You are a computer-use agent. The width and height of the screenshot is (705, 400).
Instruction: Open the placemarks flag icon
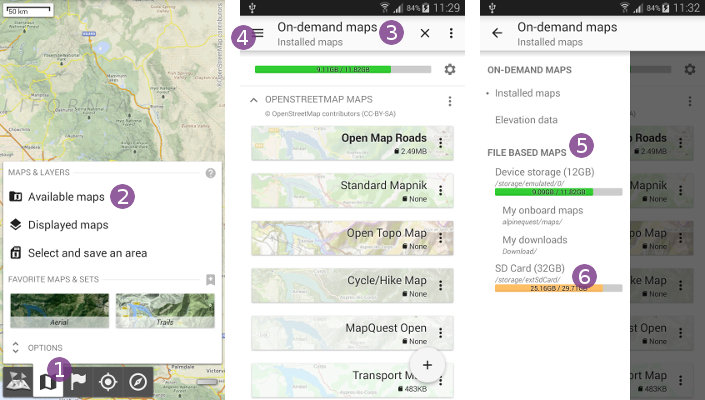click(78, 382)
